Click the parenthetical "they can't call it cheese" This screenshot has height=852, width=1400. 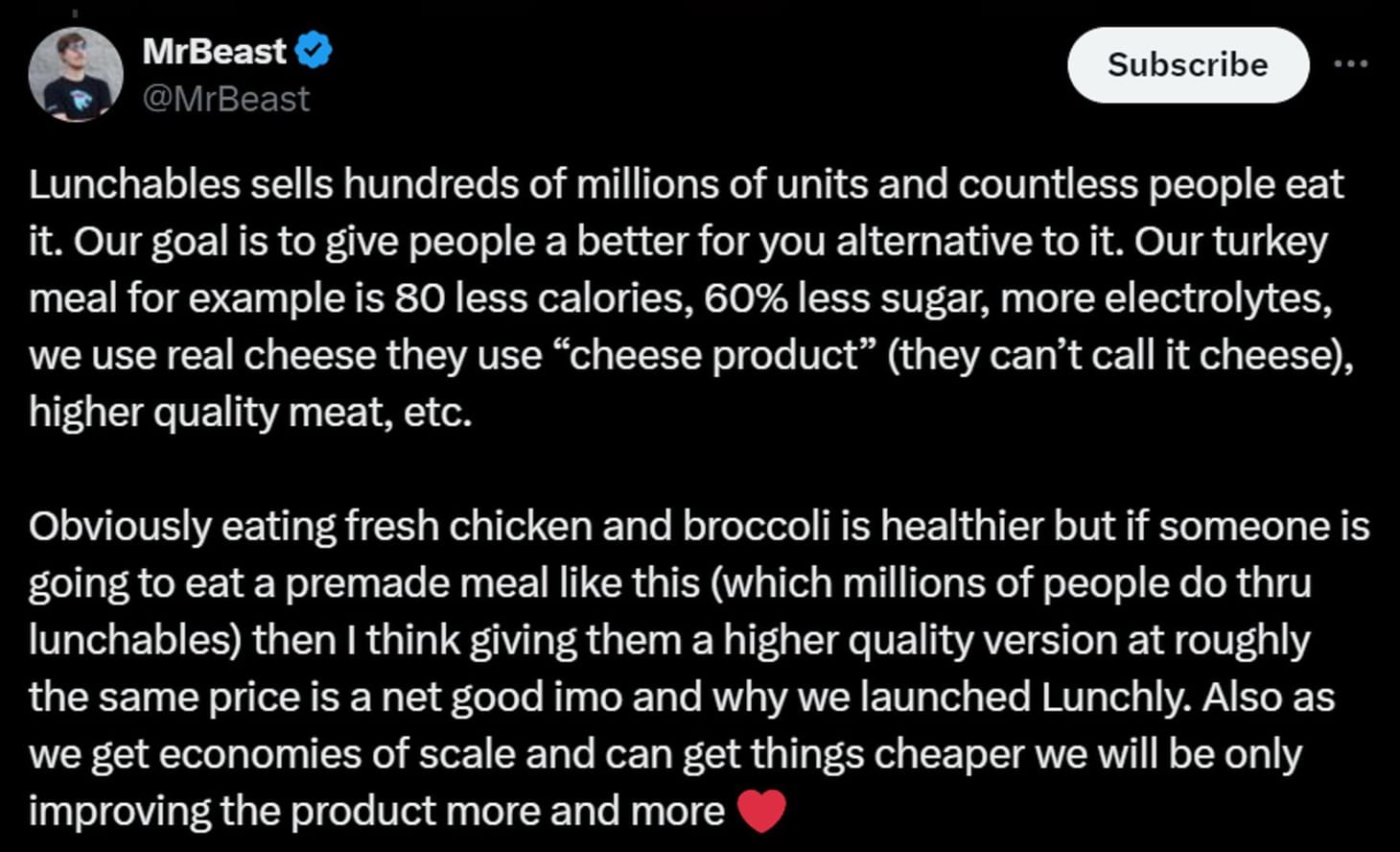point(1119,355)
